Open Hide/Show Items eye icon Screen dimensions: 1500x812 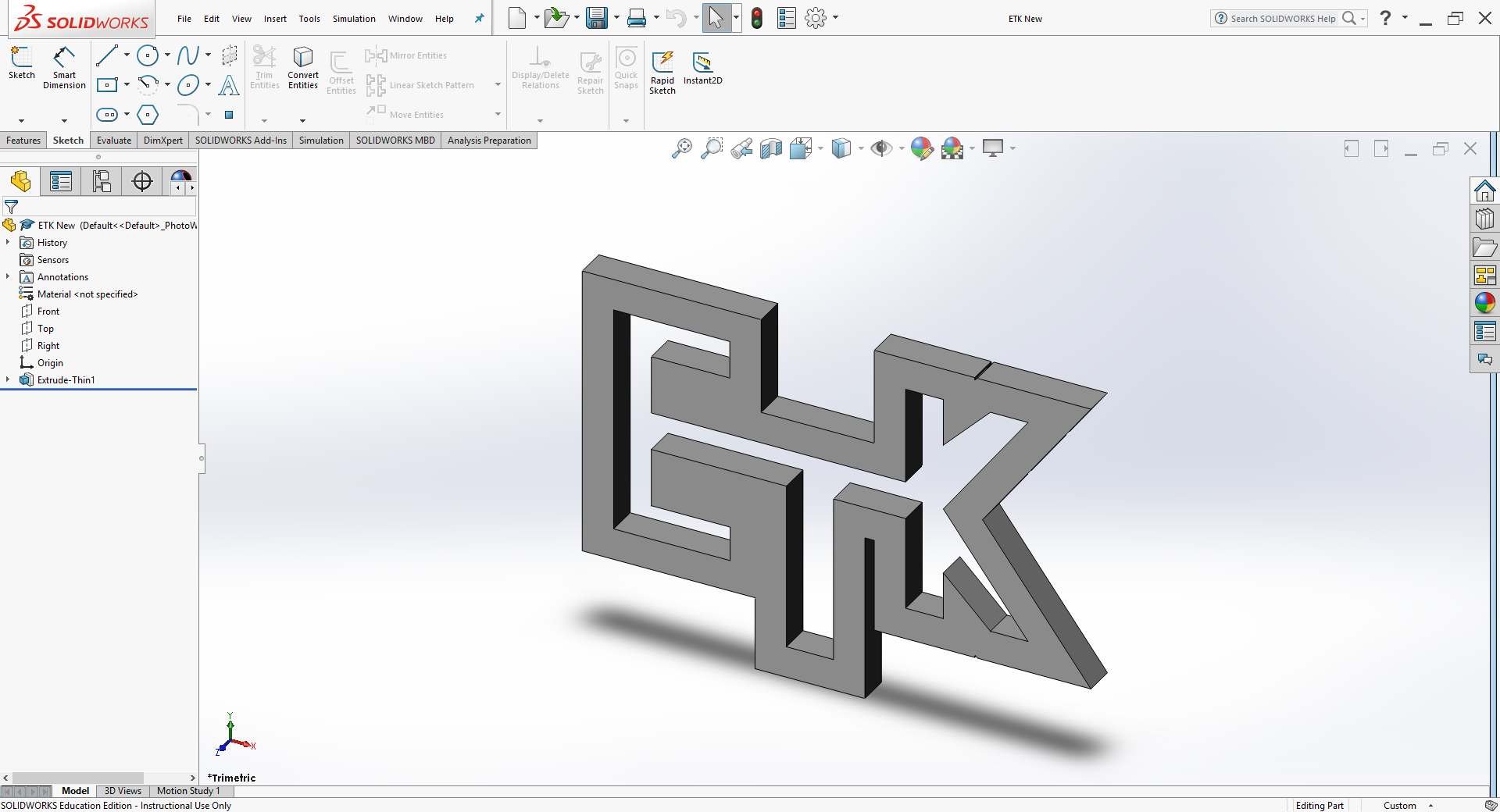[x=882, y=148]
